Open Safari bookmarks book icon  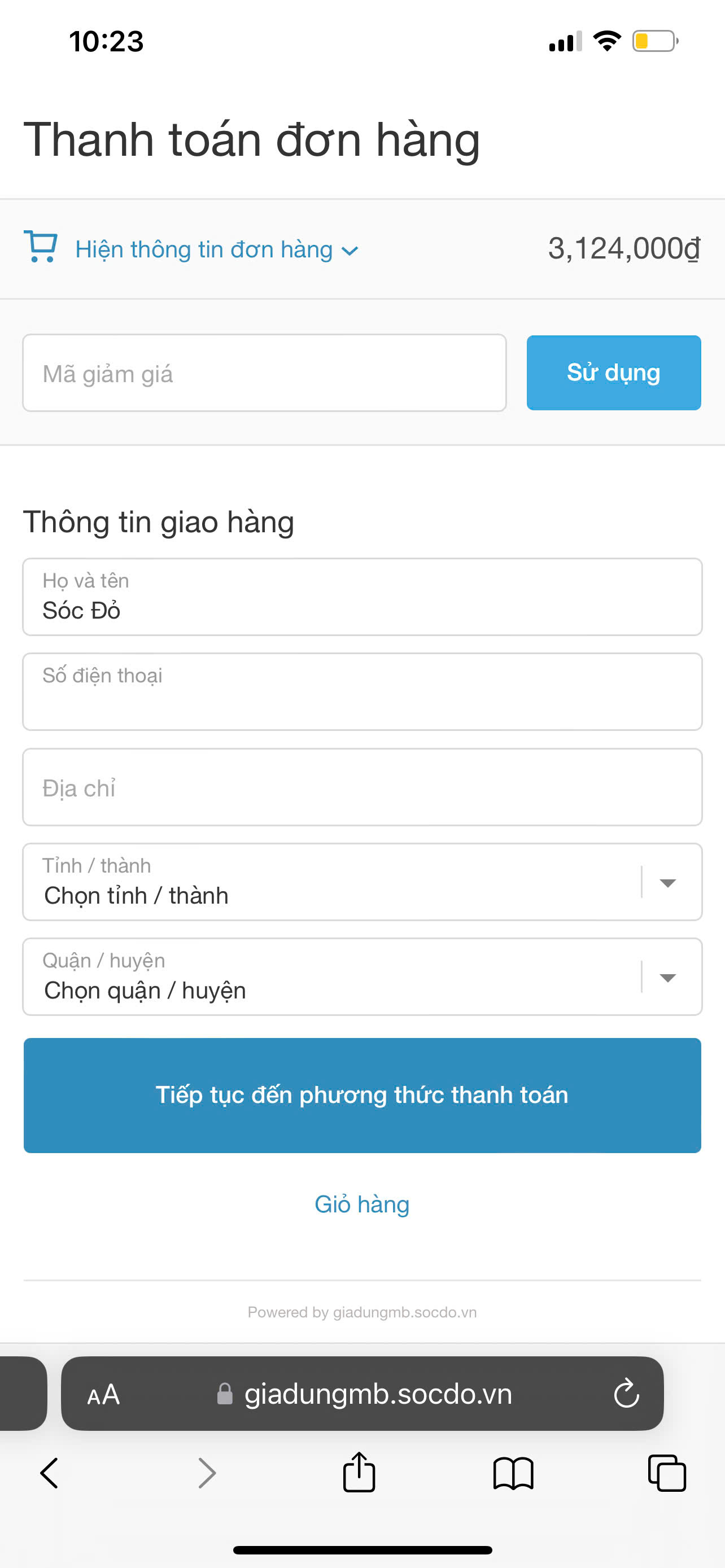point(513,1474)
